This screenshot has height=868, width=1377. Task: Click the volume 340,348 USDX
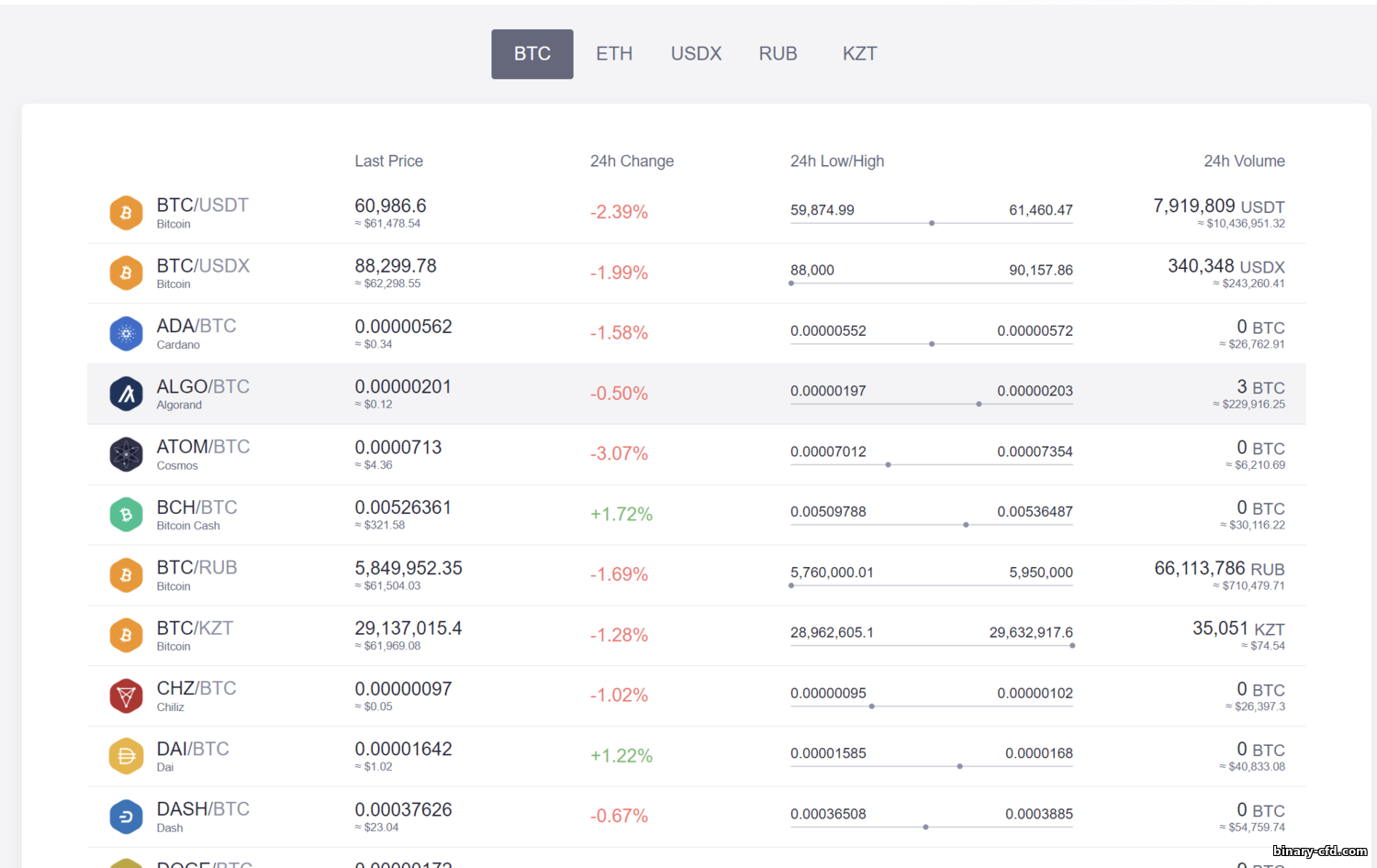click(x=1226, y=266)
